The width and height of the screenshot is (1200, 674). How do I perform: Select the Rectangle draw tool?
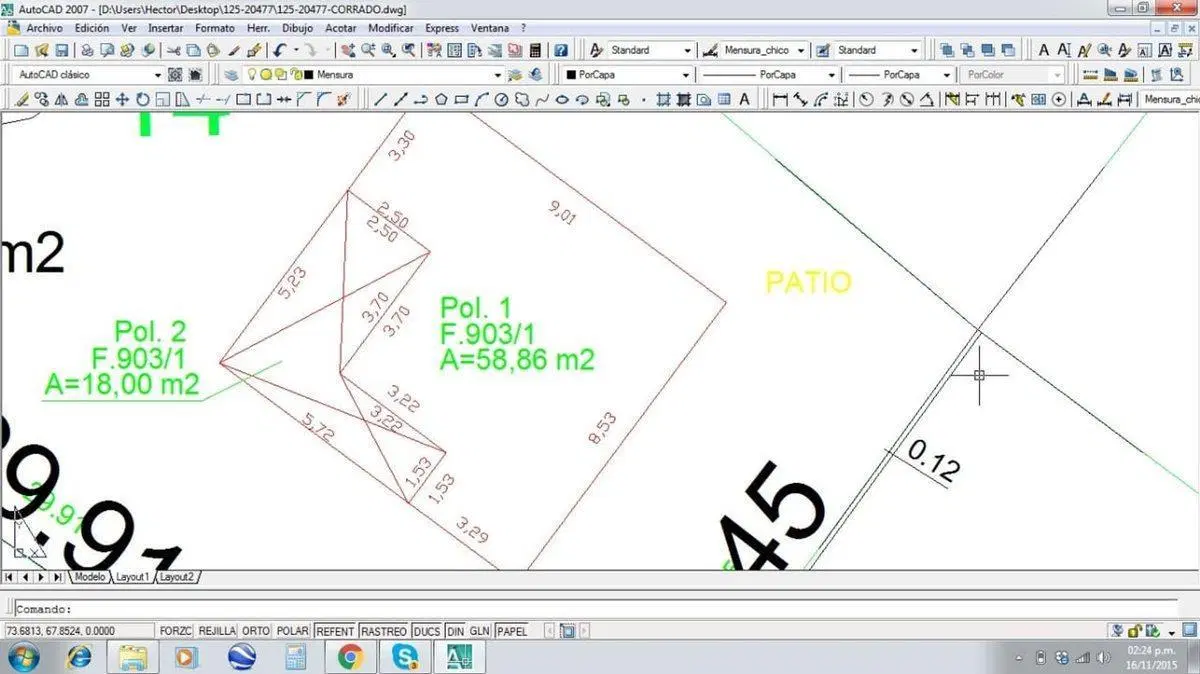461,99
